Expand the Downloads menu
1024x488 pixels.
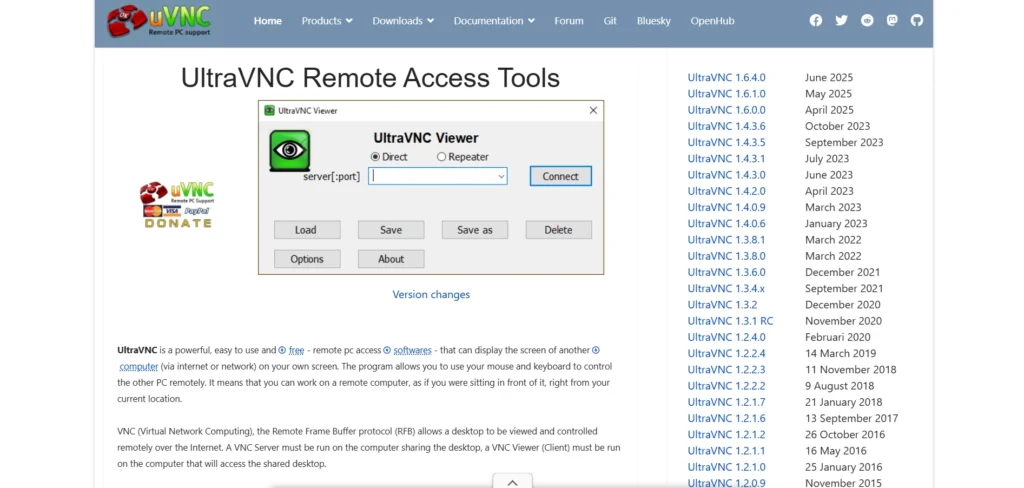403,21
